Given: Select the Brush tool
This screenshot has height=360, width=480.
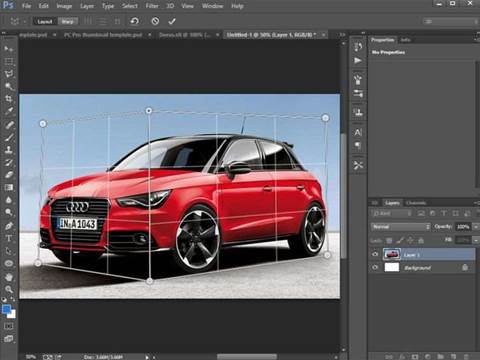Looking at the screenshot, I should click(8, 137).
